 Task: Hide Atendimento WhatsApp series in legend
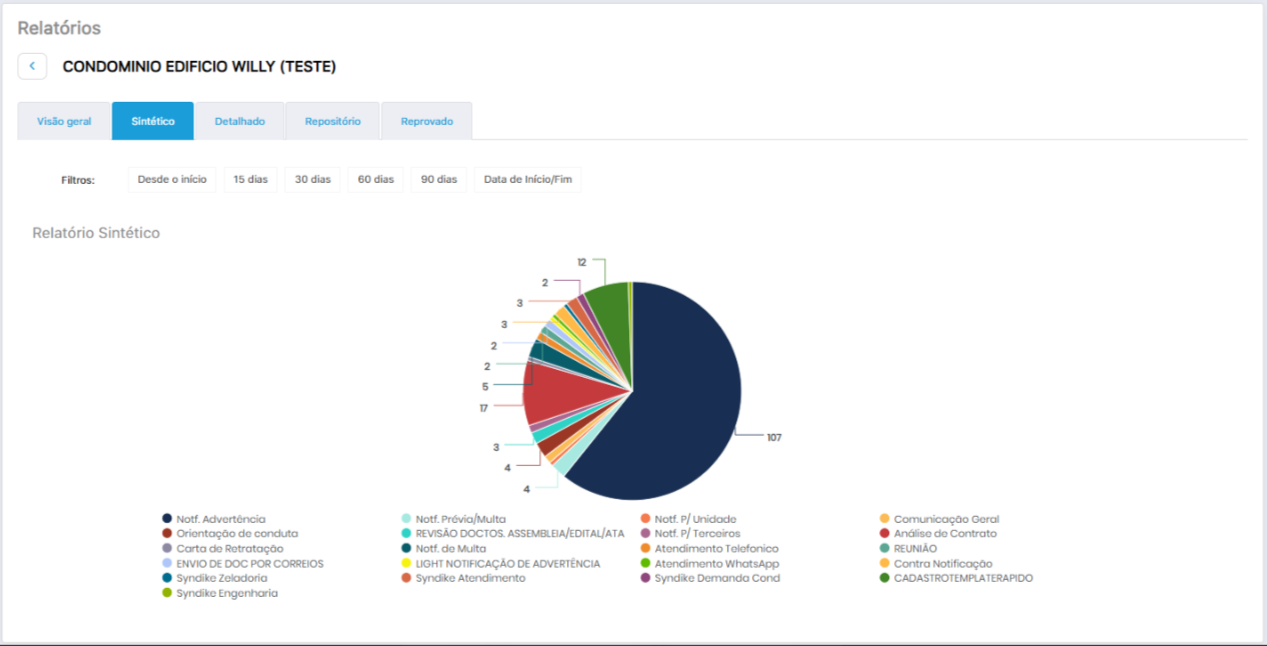tap(716, 564)
